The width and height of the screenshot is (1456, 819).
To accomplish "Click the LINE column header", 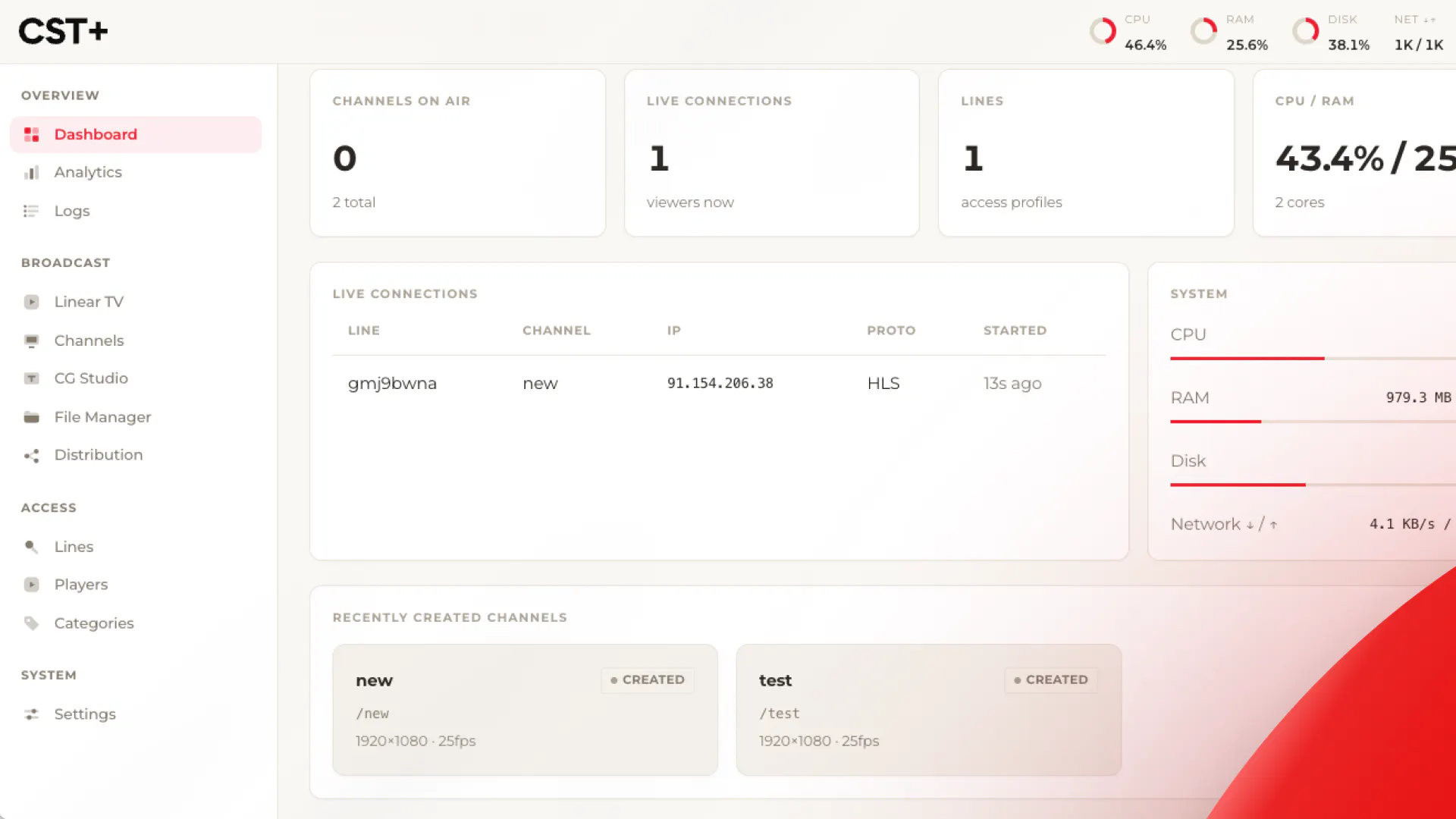I will (x=364, y=331).
